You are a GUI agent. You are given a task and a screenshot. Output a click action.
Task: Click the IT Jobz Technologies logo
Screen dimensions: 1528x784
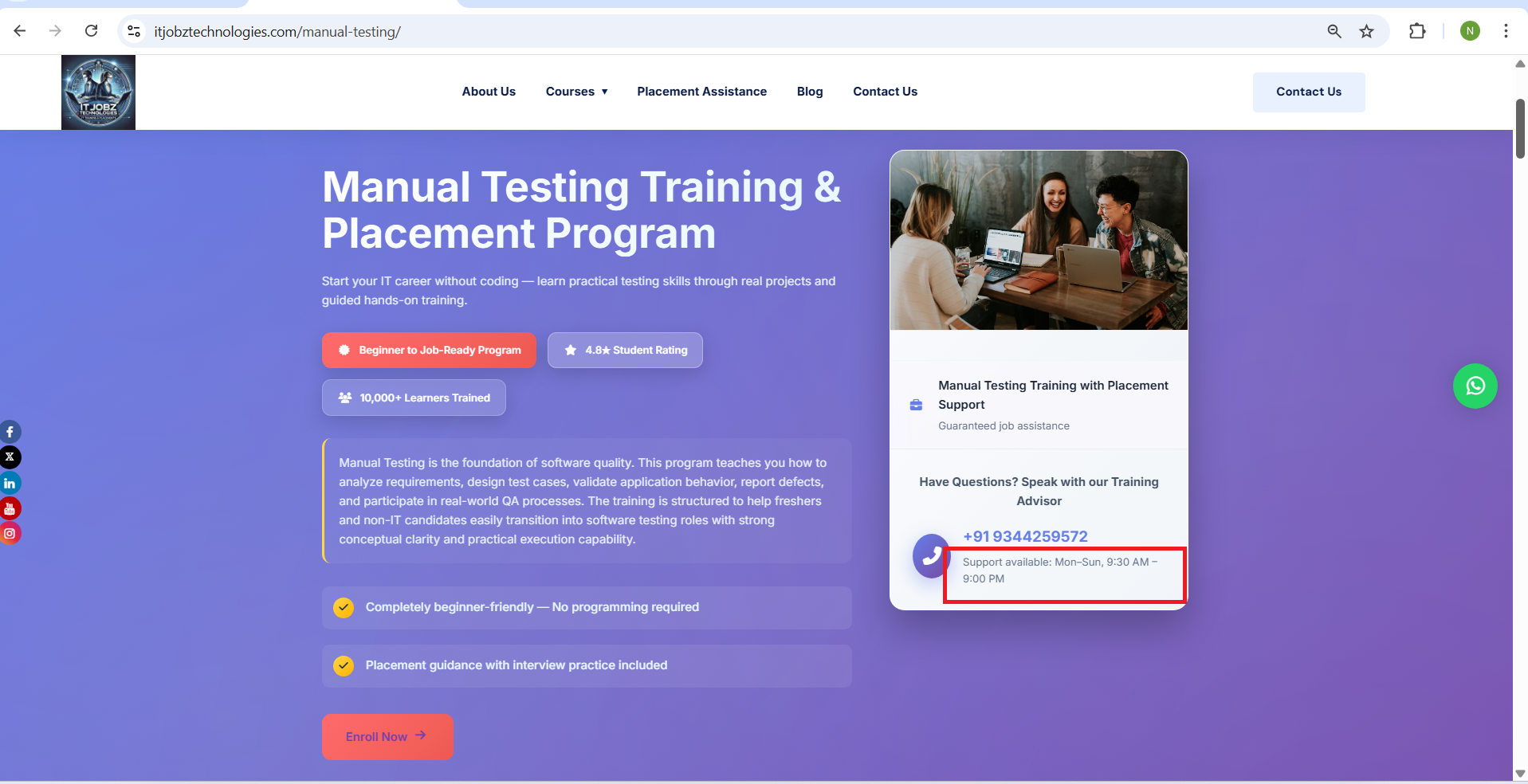pyautogui.click(x=98, y=92)
